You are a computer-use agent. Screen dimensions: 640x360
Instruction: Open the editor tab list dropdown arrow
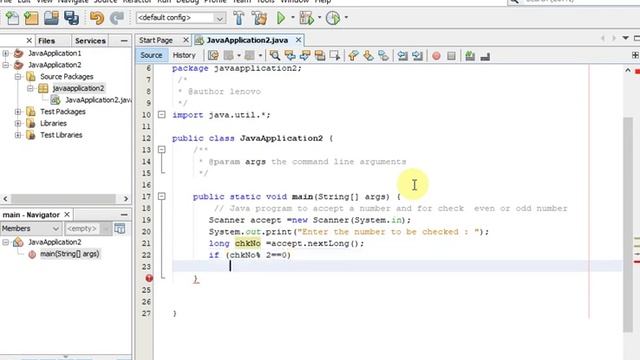click(x=626, y=38)
